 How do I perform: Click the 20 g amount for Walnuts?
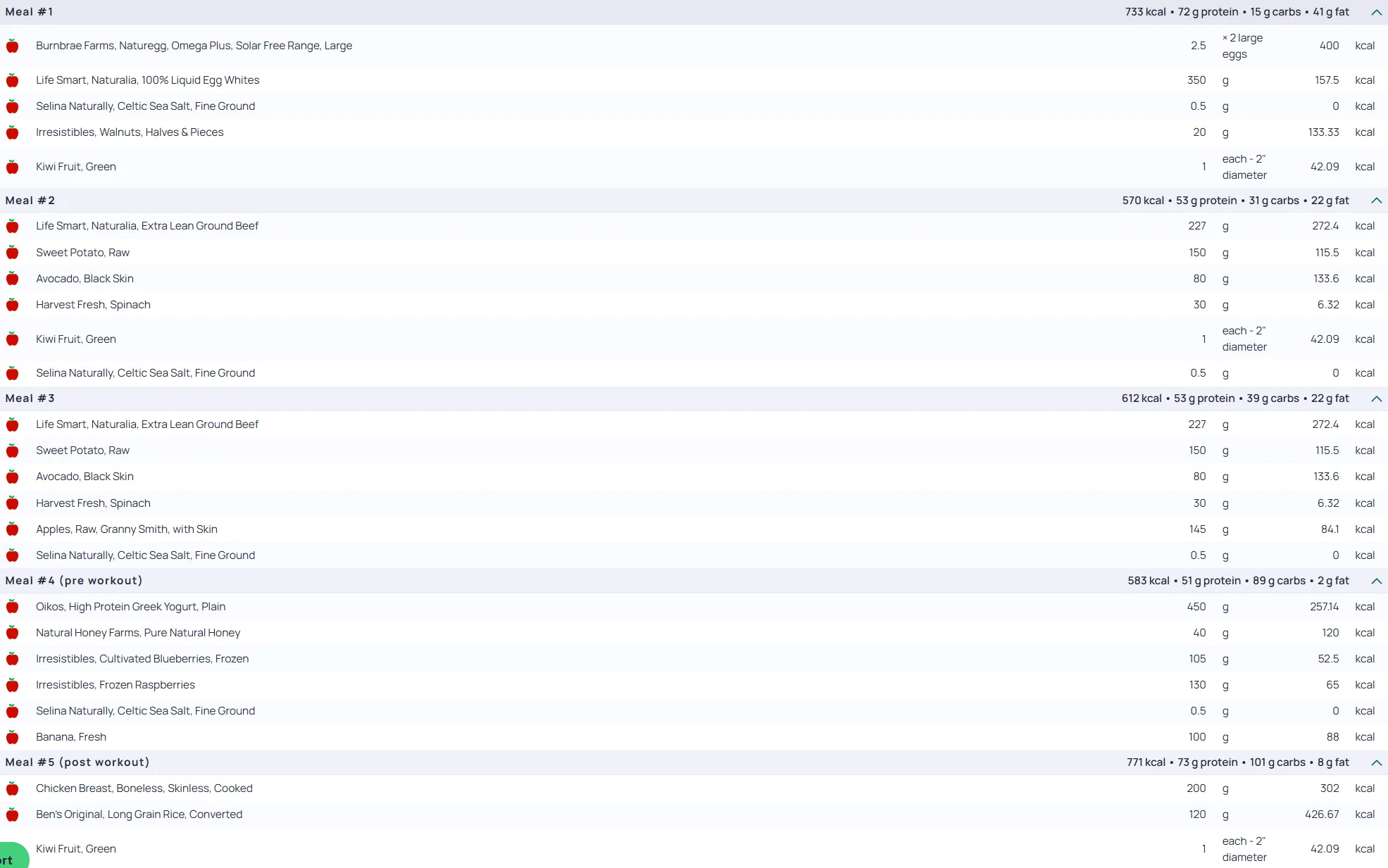point(1199,132)
